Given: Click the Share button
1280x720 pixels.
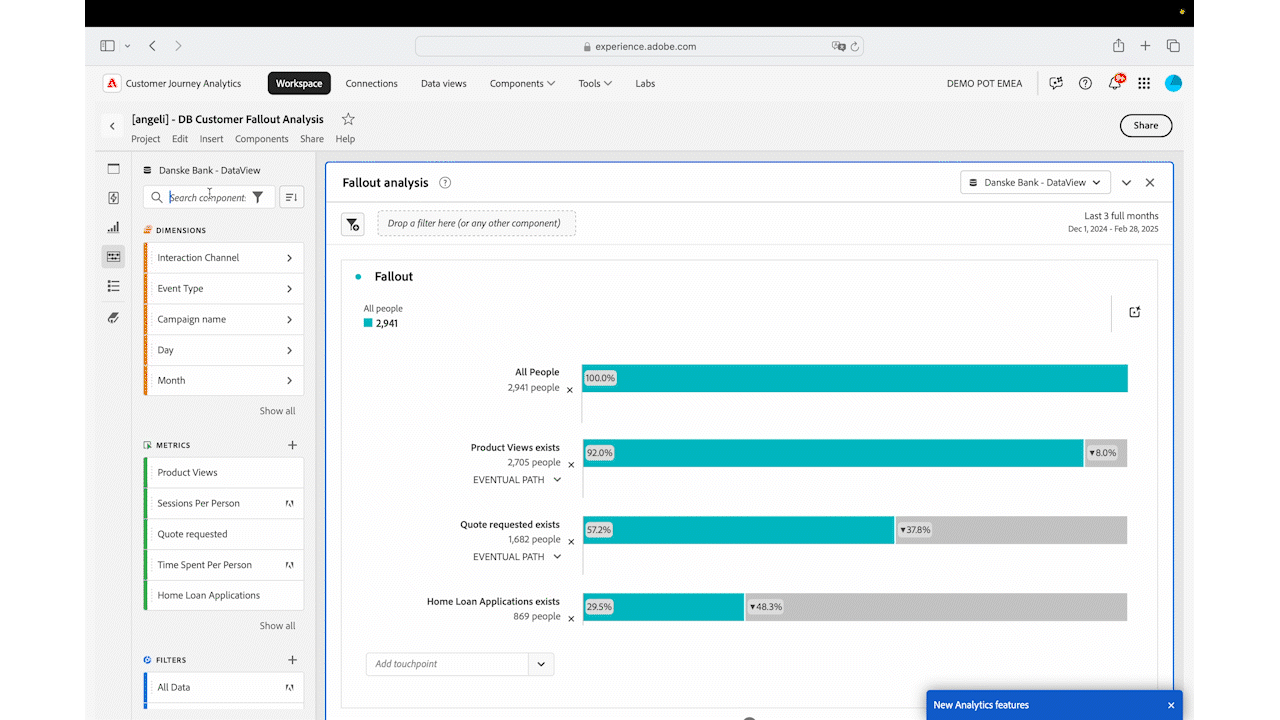Looking at the screenshot, I should [1146, 126].
